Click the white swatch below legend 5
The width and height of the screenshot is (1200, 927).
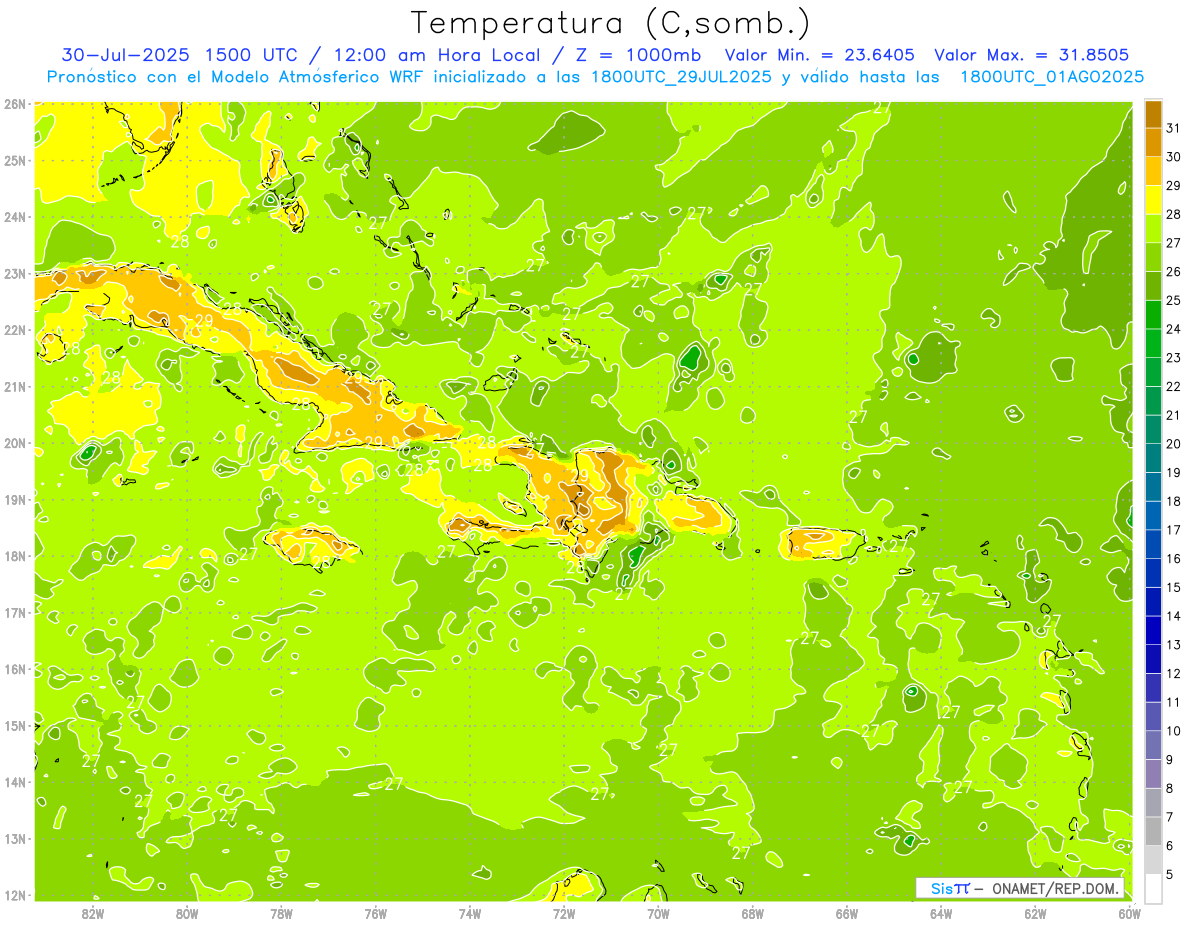[1153, 888]
